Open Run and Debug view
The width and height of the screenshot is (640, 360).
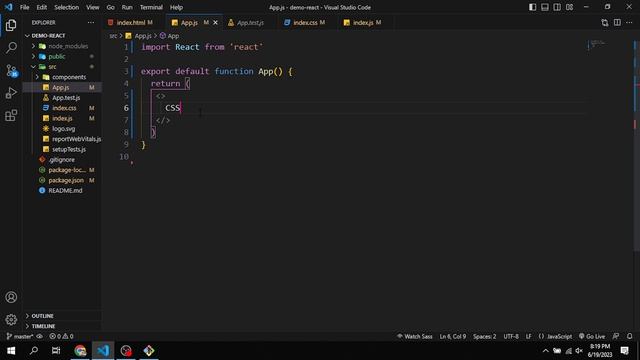11,93
